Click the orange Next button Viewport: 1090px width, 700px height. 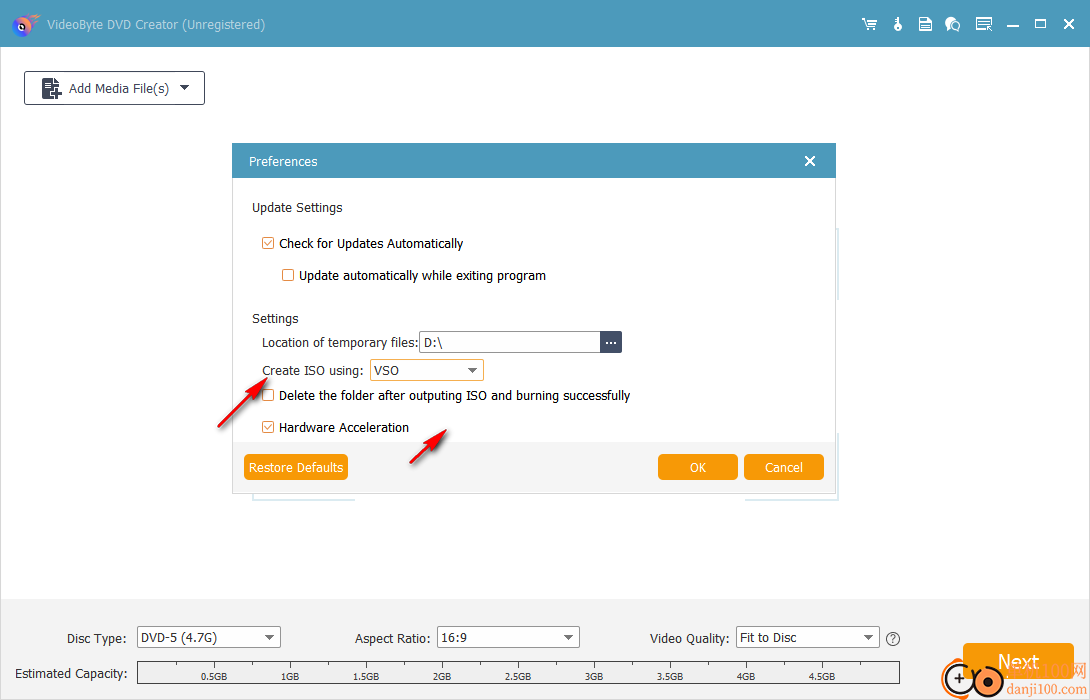tap(1018, 661)
